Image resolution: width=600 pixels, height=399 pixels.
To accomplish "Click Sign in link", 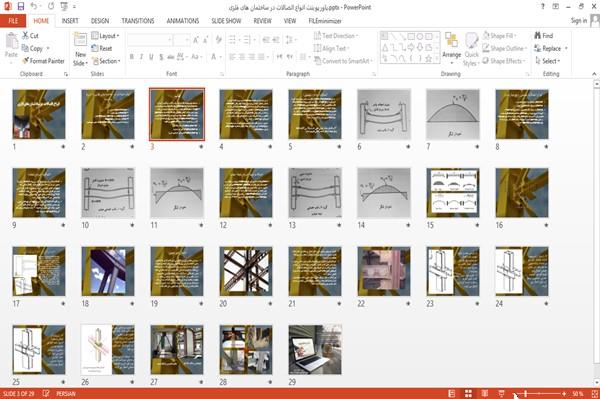I will (579, 21).
